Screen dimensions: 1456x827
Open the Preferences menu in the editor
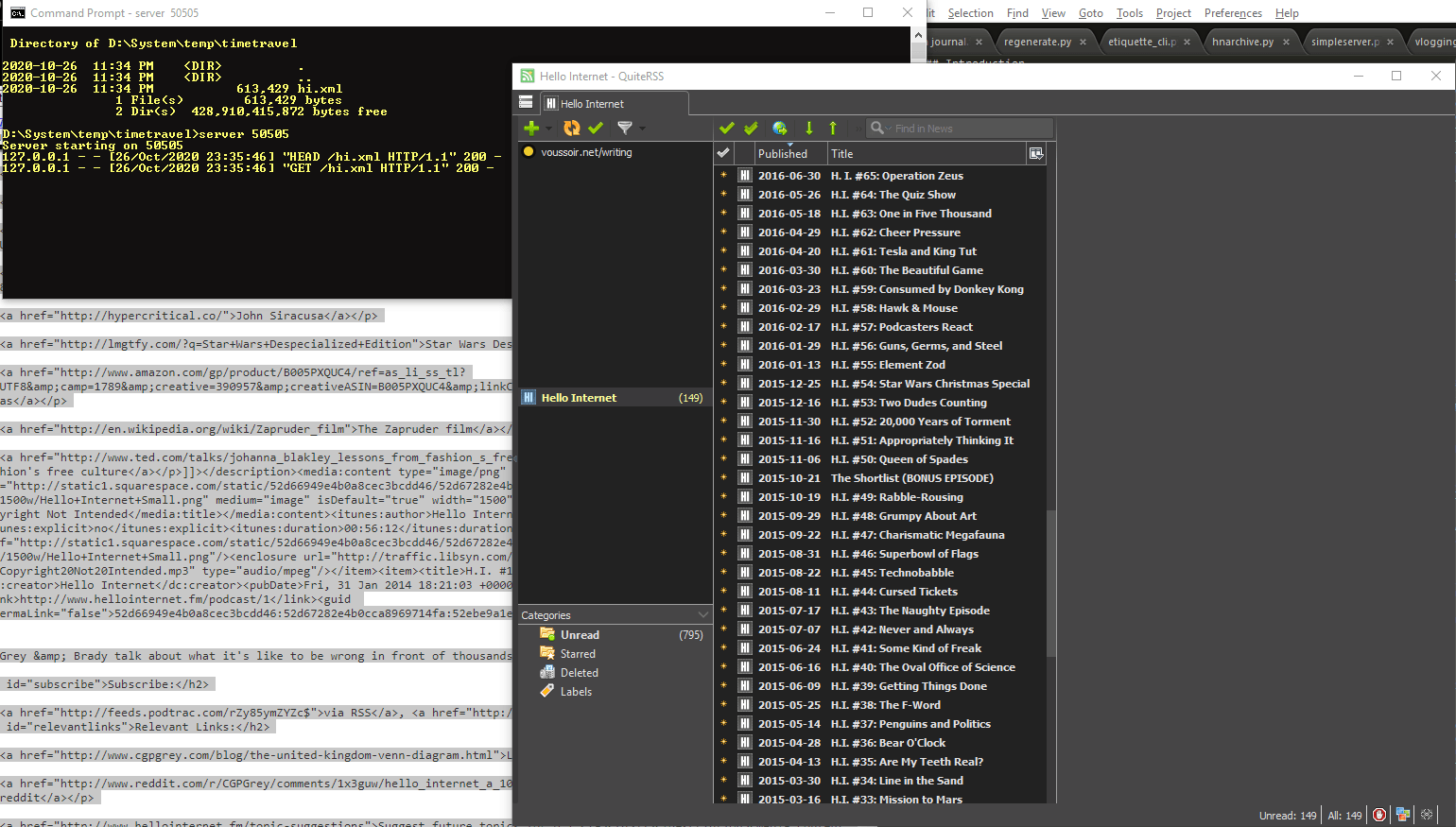(1234, 12)
